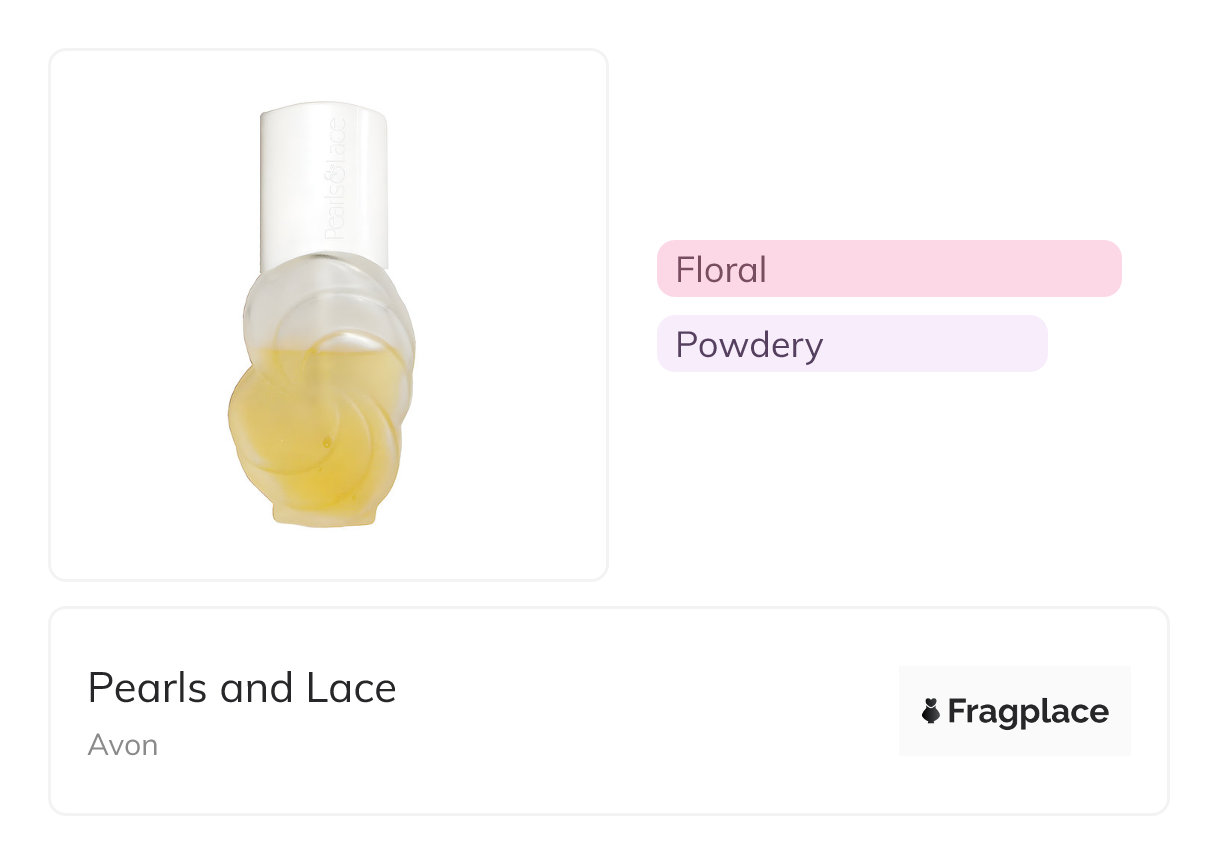This screenshot has height=864, width=1218.
Task: Open the Avon brand link
Action: 122,745
